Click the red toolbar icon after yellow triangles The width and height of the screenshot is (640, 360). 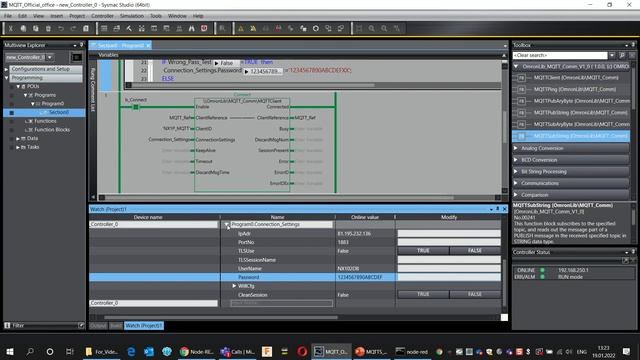278,29
